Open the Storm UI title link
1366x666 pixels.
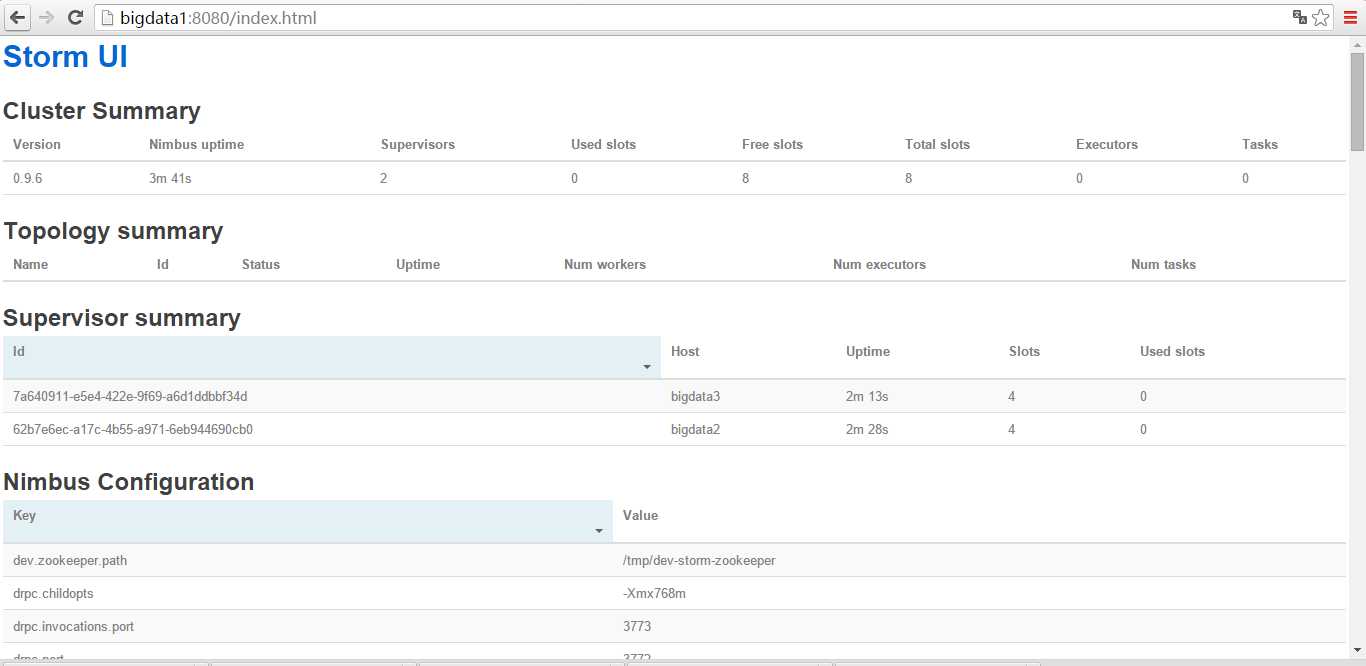pyautogui.click(x=65, y=57)
